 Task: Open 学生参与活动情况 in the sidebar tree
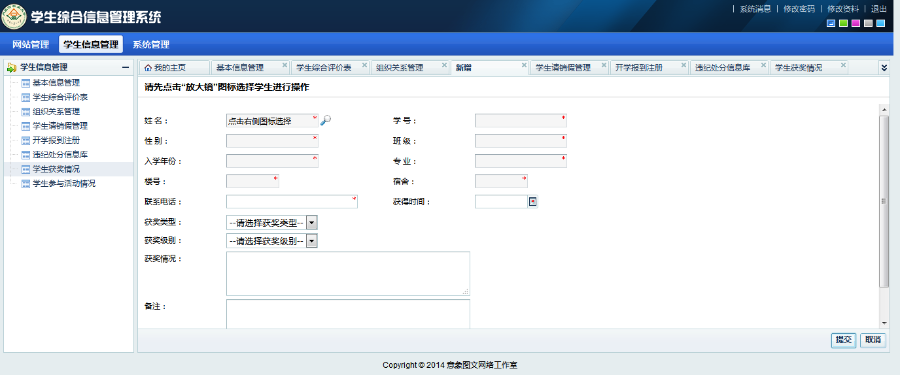64,184
